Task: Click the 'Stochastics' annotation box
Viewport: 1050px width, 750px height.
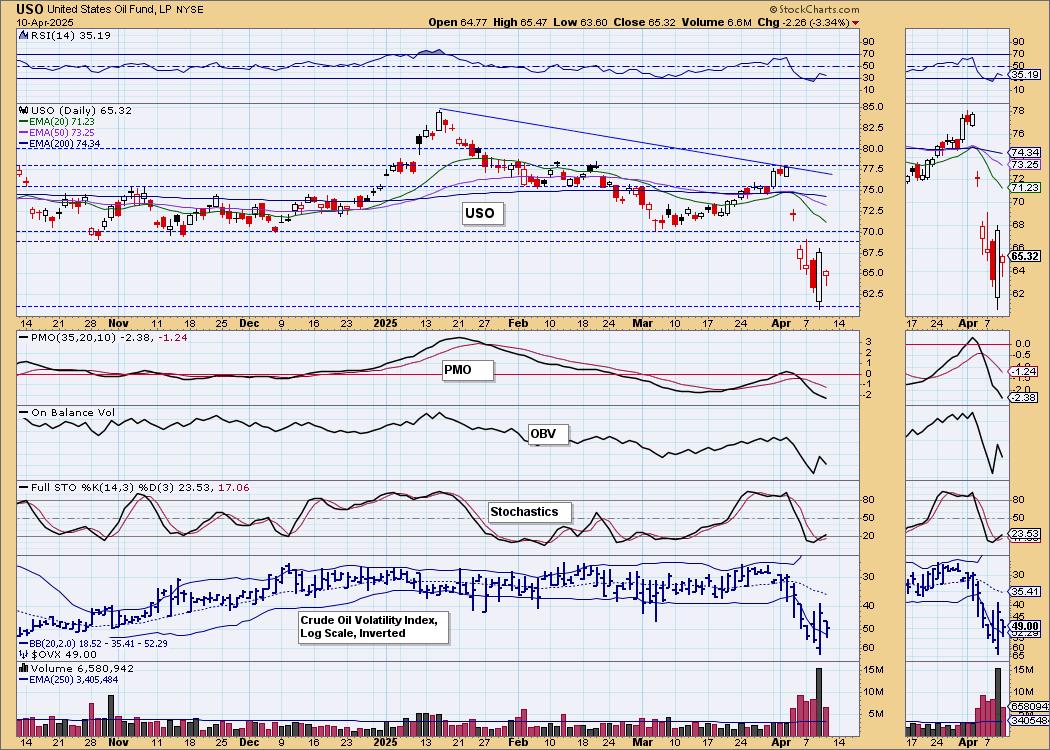Action: click(529, 512)
